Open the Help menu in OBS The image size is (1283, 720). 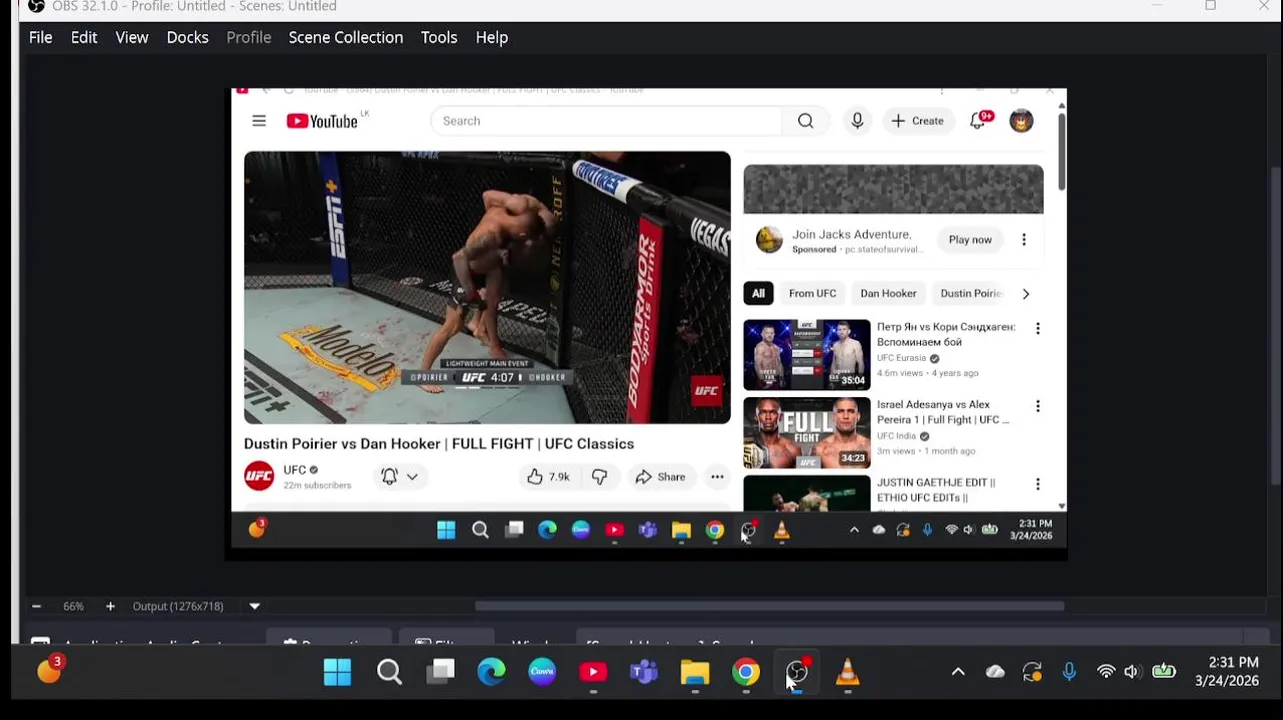click(491, 37)
